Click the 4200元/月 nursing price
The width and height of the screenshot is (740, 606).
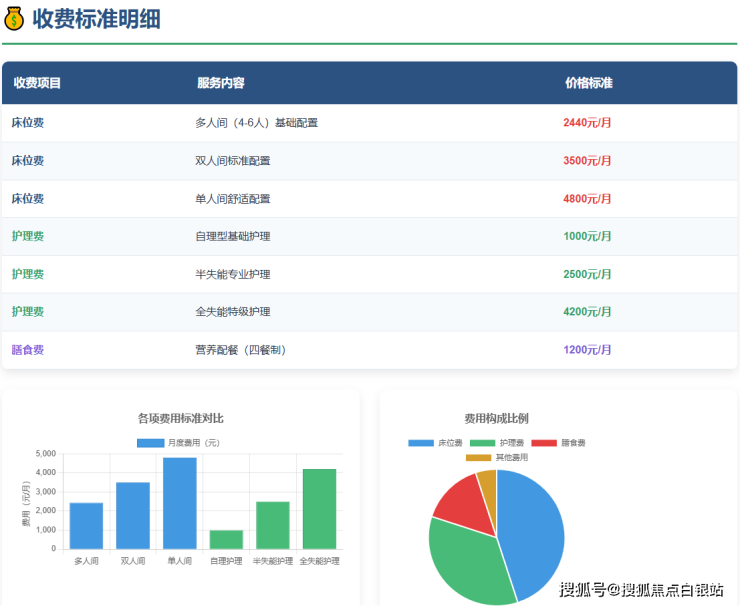click(587, 312)
